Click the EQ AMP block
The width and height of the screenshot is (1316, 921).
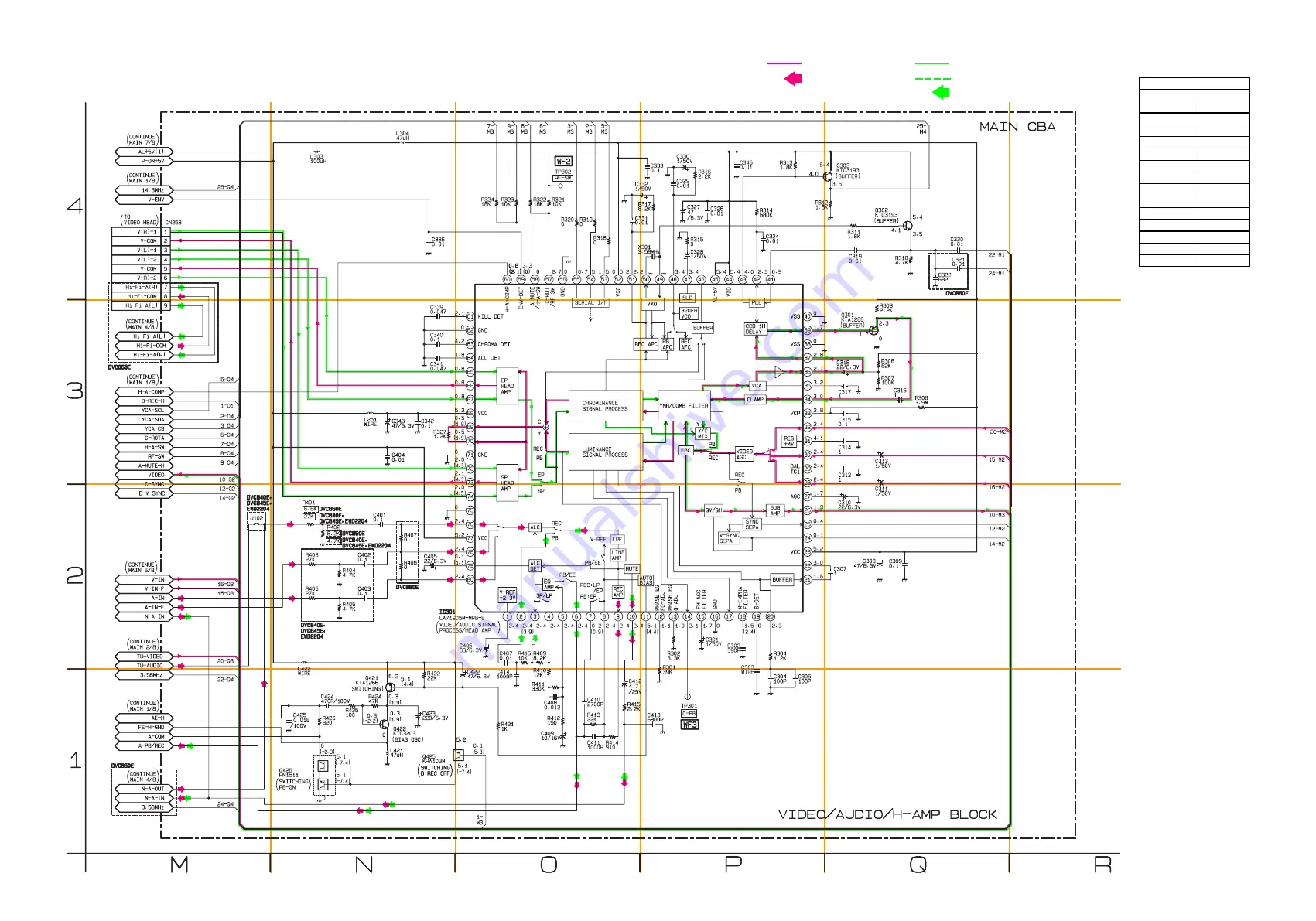tap(549, 584)
